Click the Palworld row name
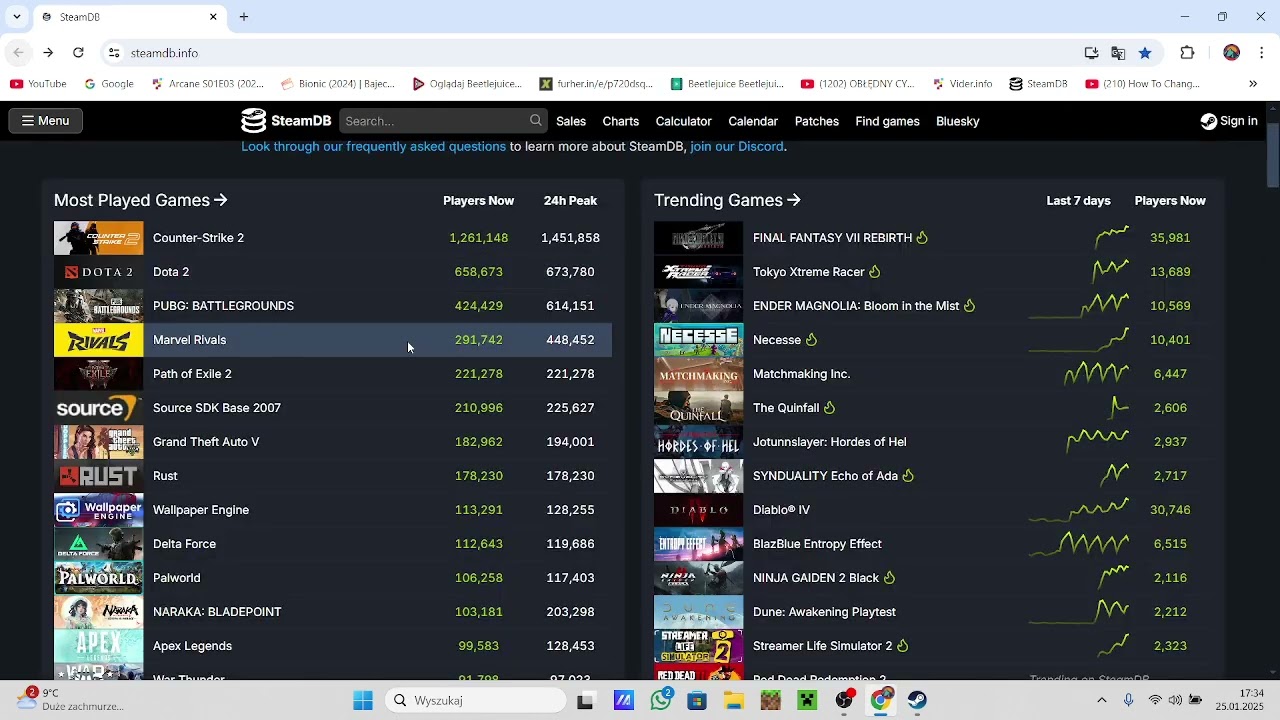 176,578
